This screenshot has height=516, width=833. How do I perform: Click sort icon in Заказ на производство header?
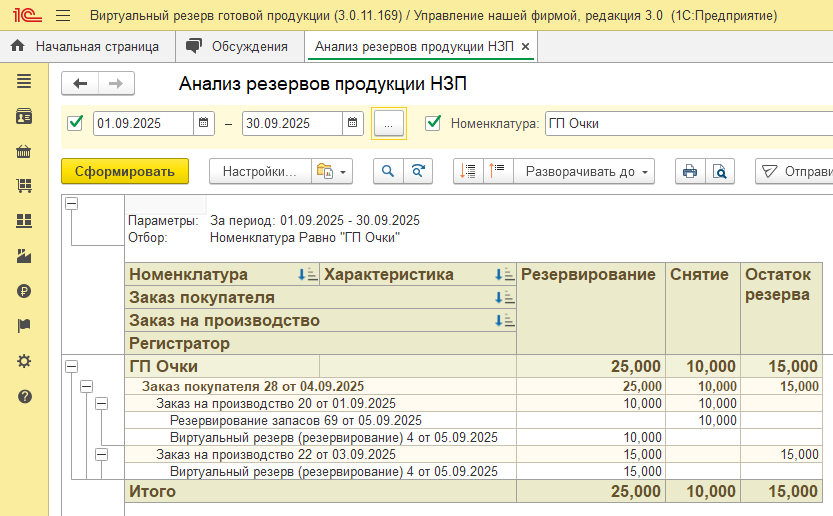504,320
